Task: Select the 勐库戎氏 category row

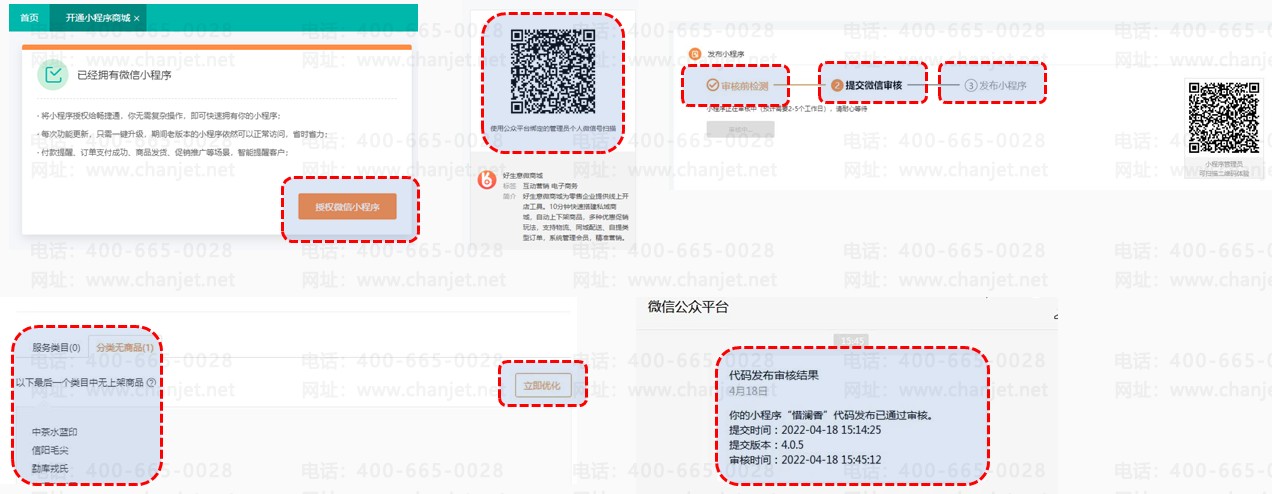Action: pos(50,467)
